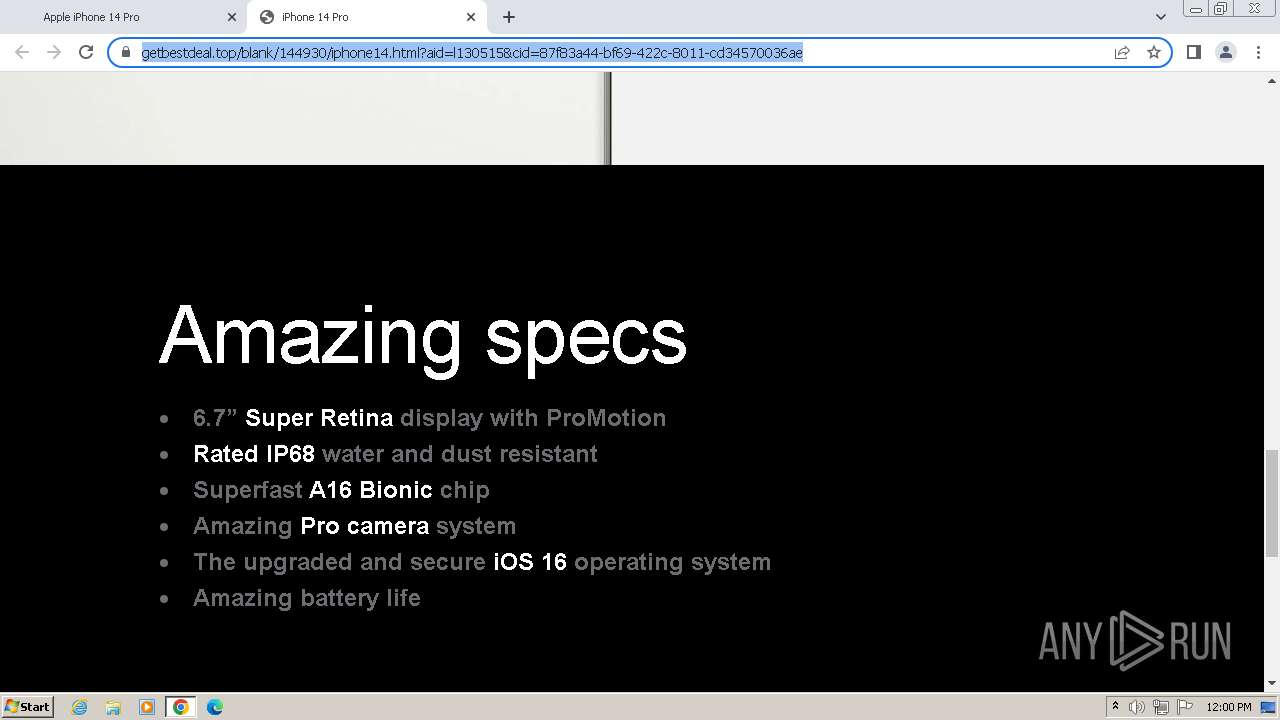Open the volume control in tray
The width and height of the screenshot is (1280, 720).
pyautogui.click(x=1137, y=707)
